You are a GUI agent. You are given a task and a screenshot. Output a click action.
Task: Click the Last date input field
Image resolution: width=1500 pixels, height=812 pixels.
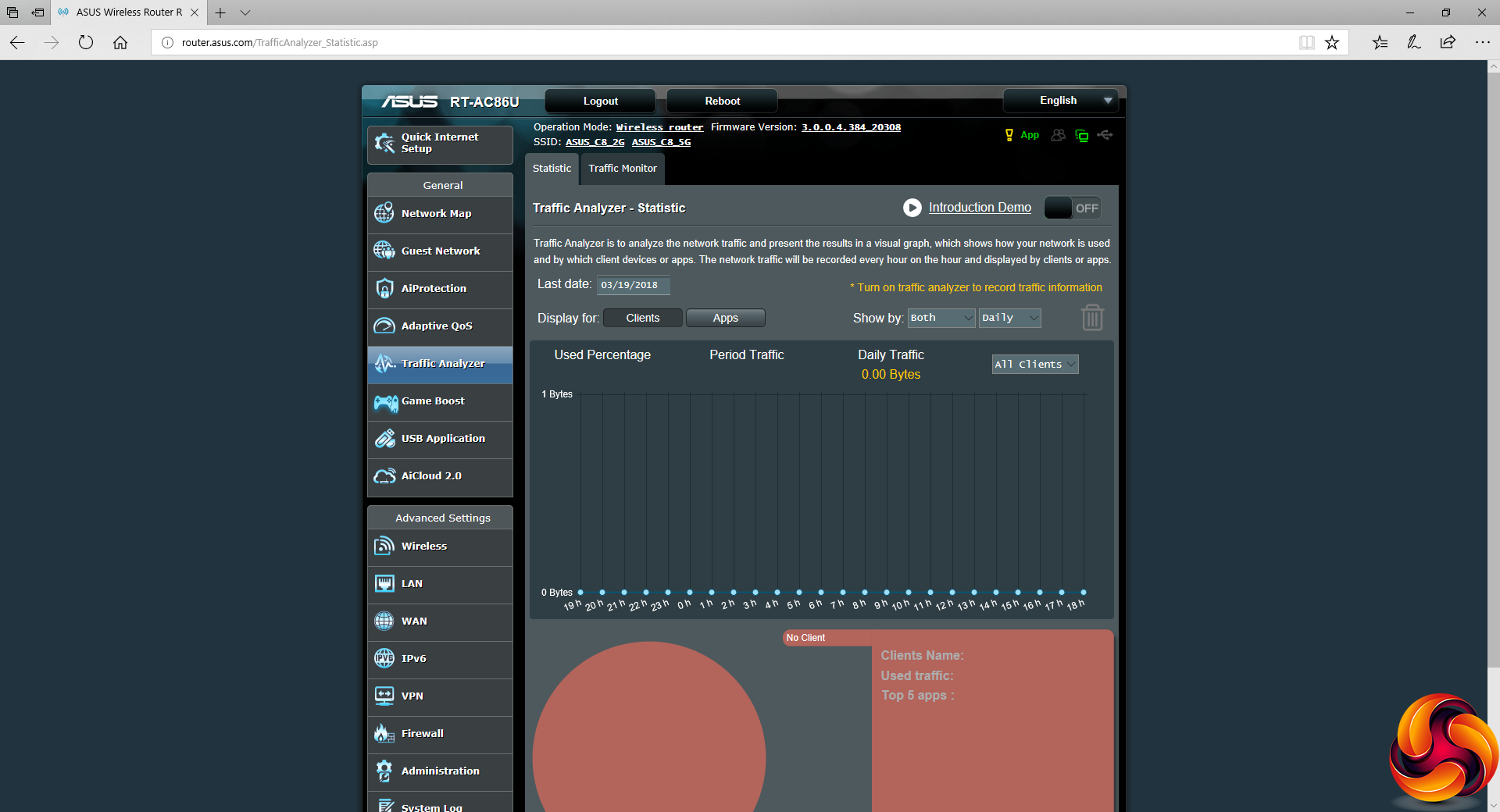coord(633,285)
